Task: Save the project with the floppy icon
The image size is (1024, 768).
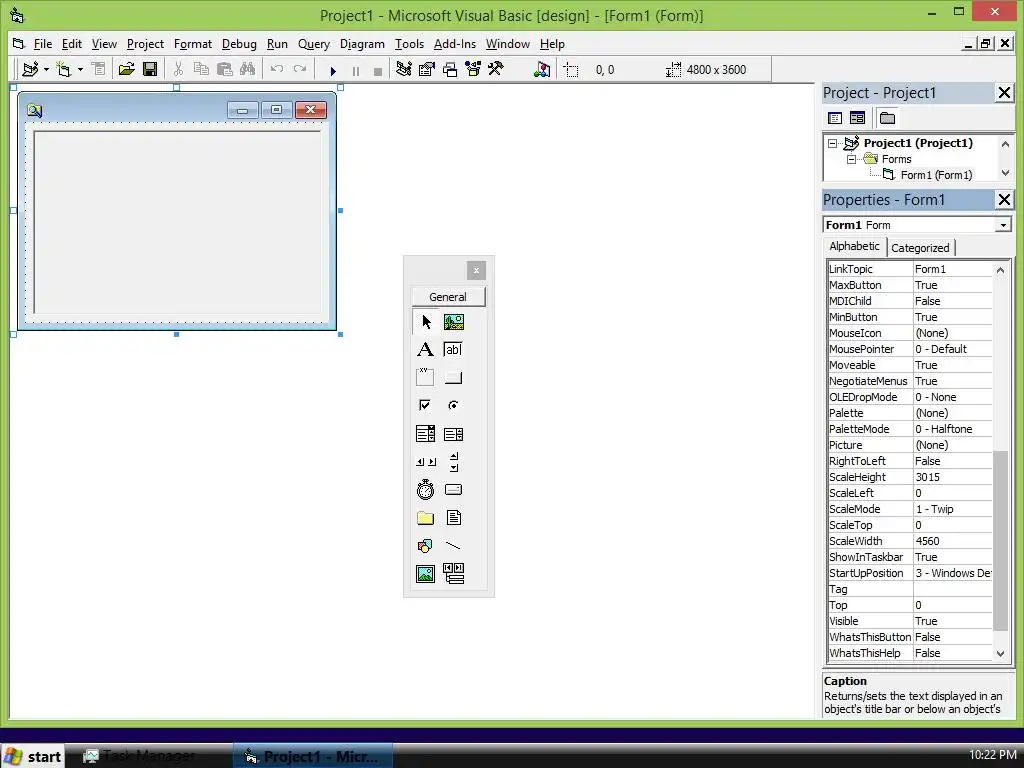Action: pos(150,69)
